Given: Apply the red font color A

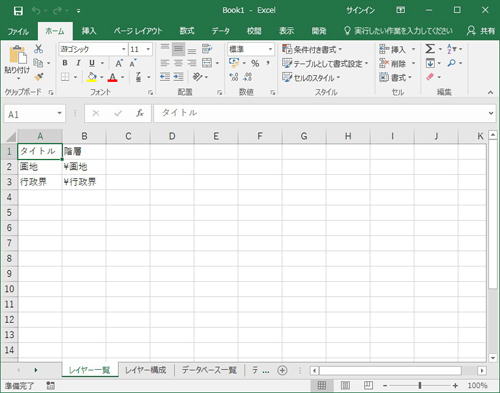Looking at the screenshot, I should (x=113, y=77).
